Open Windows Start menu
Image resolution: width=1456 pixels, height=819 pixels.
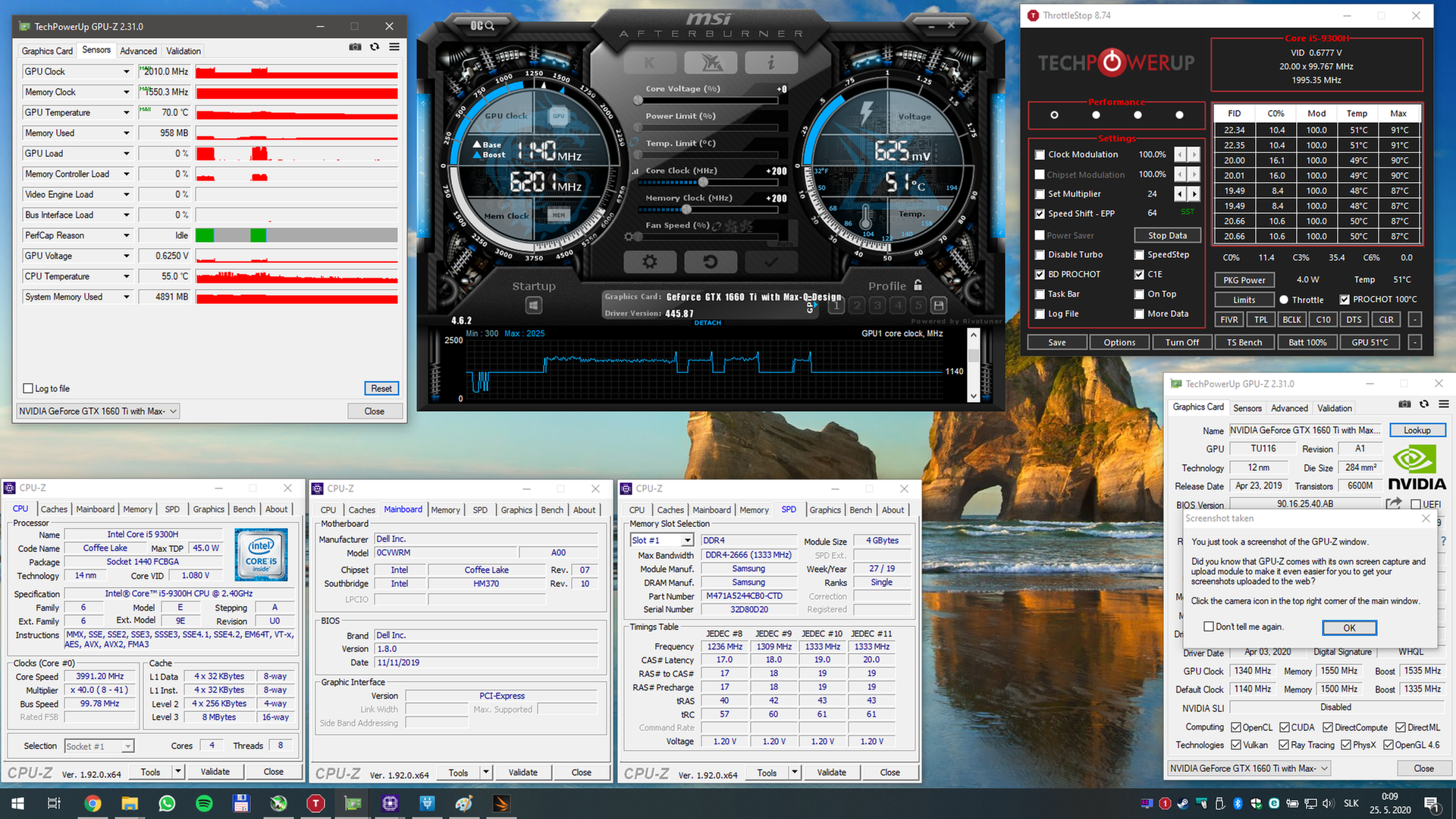coord(17,804)
